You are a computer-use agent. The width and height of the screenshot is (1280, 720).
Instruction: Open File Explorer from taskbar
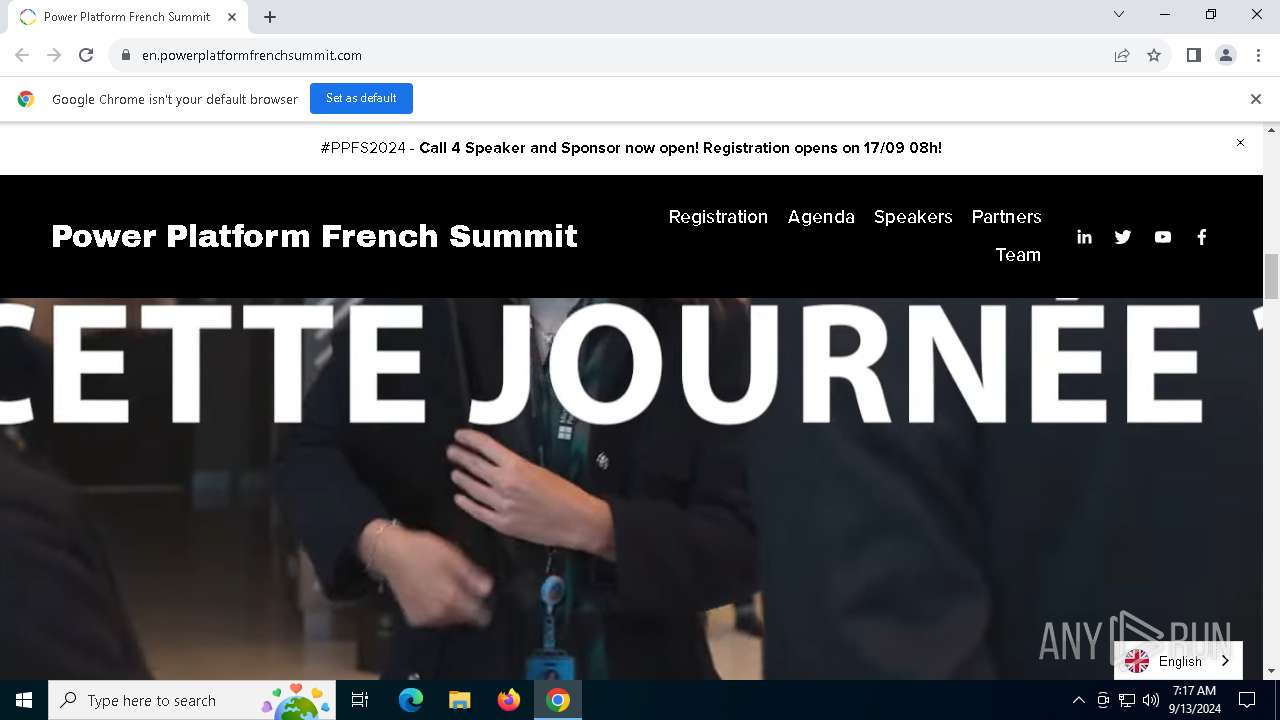coord(459,700)
